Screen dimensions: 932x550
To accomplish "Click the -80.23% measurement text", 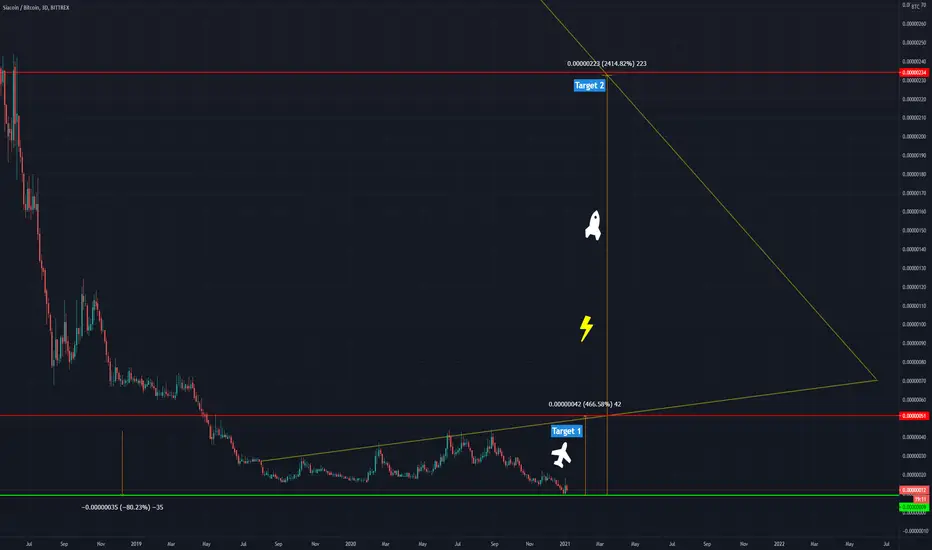I will (122, 507).
